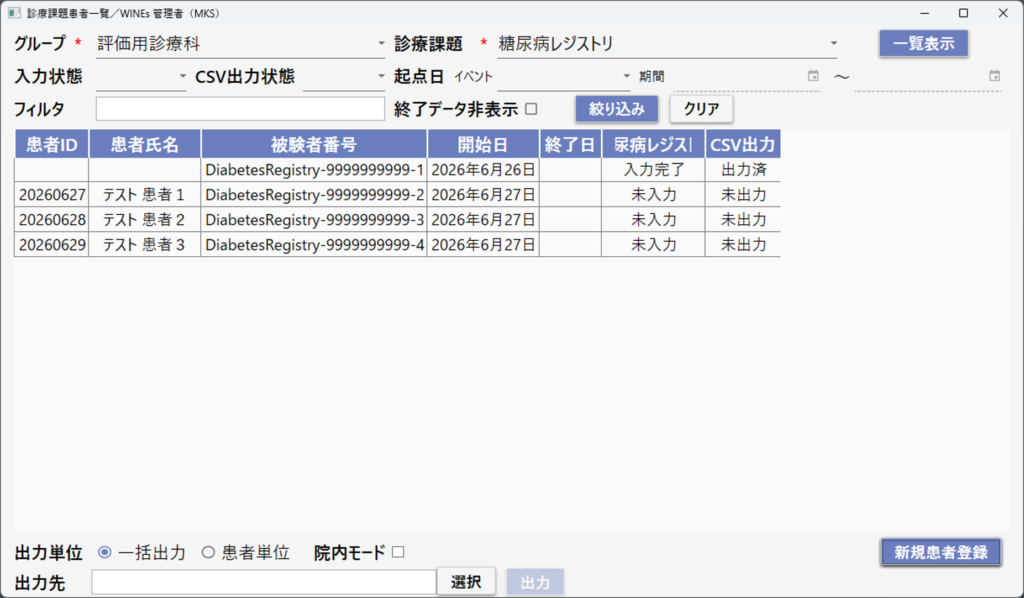1024x598 pixels.
Task: Click patient ID 20260629
Action: [52, 245]
